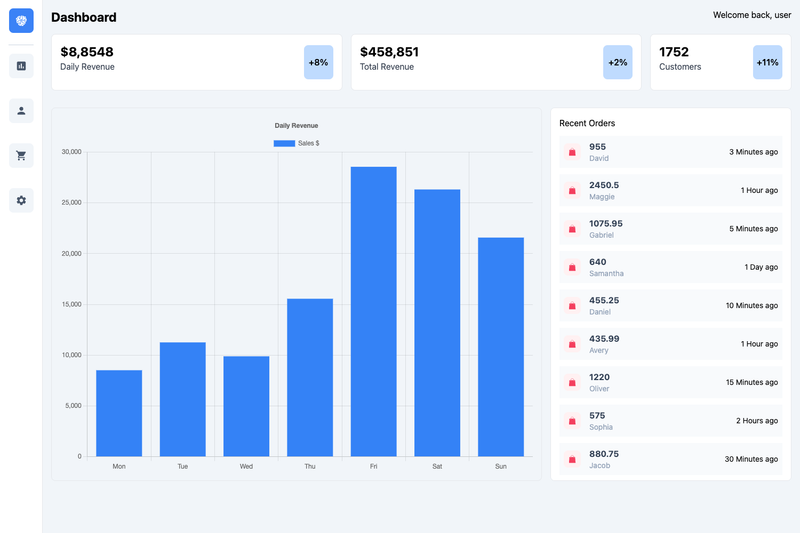The image size is (800, 533).
Task: Open Maggie's 2450.5 order row
Action: [670, 190]
